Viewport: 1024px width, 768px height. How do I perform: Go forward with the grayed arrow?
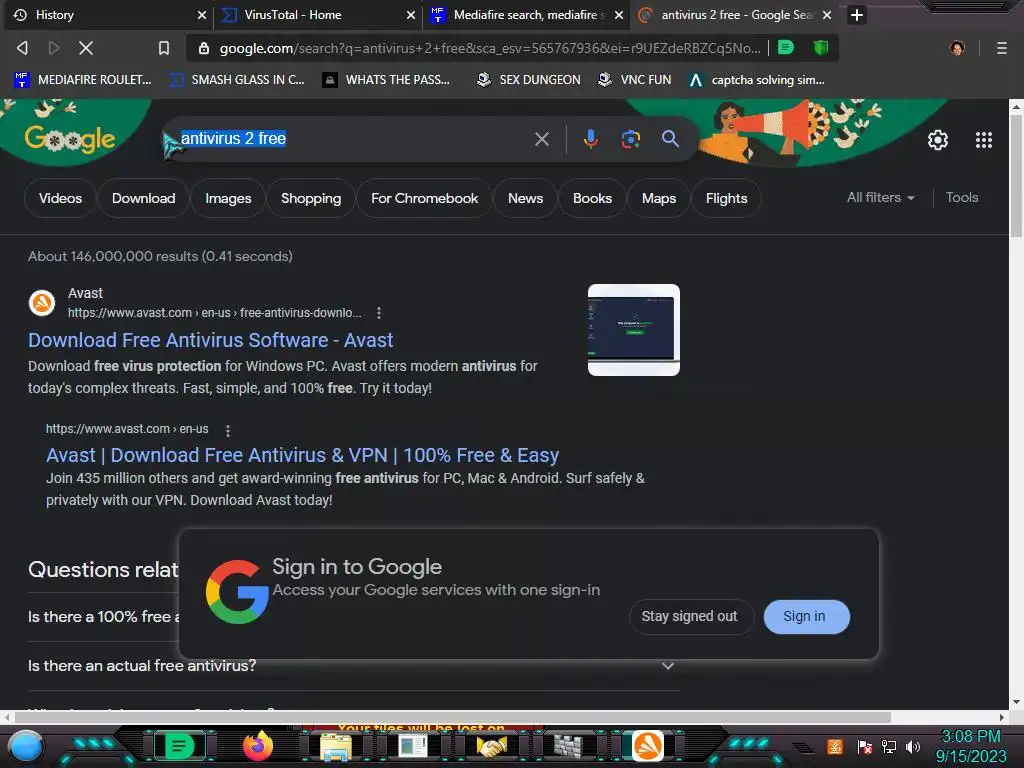tap(54, 48)
